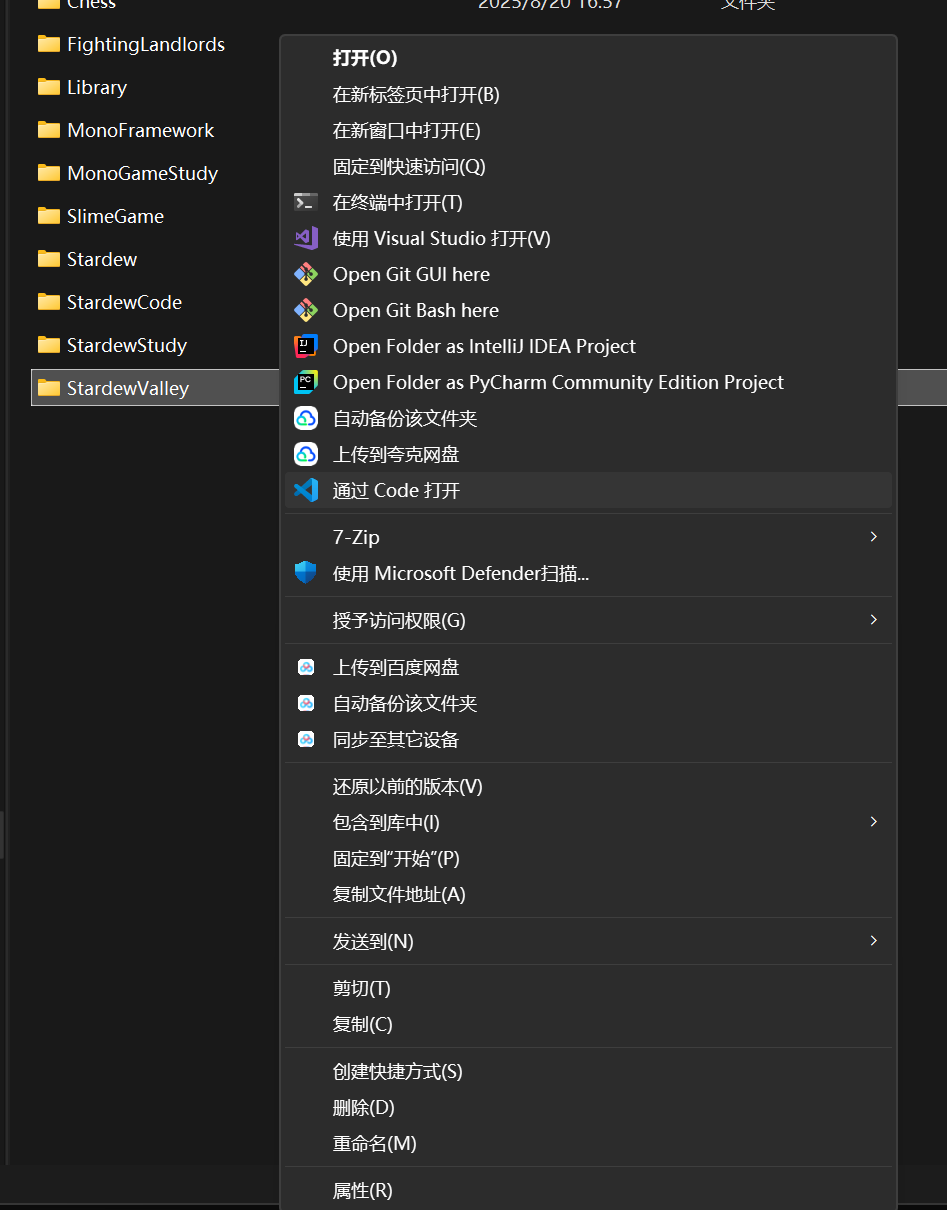The width and height of the screenshot is (947, 1210).
Task: Choose 重命名(M) from the menu
Action: (x=588, y=1143)
